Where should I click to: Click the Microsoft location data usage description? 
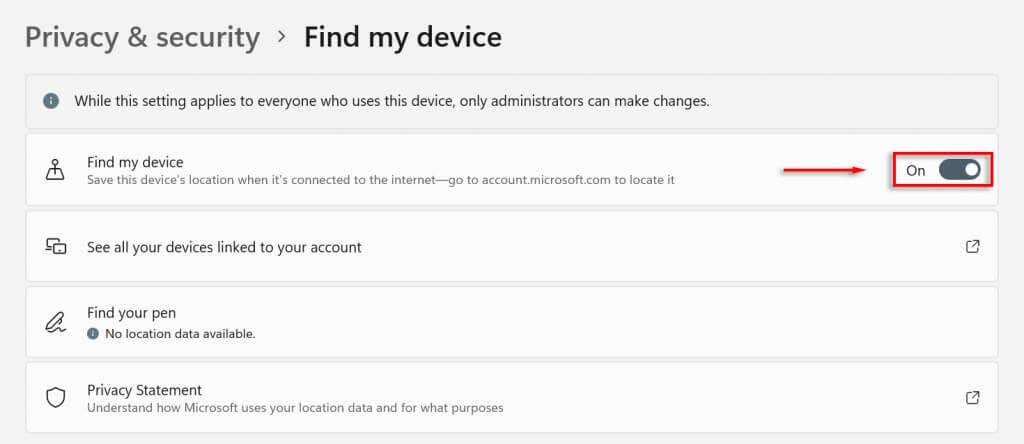[295, 408]
